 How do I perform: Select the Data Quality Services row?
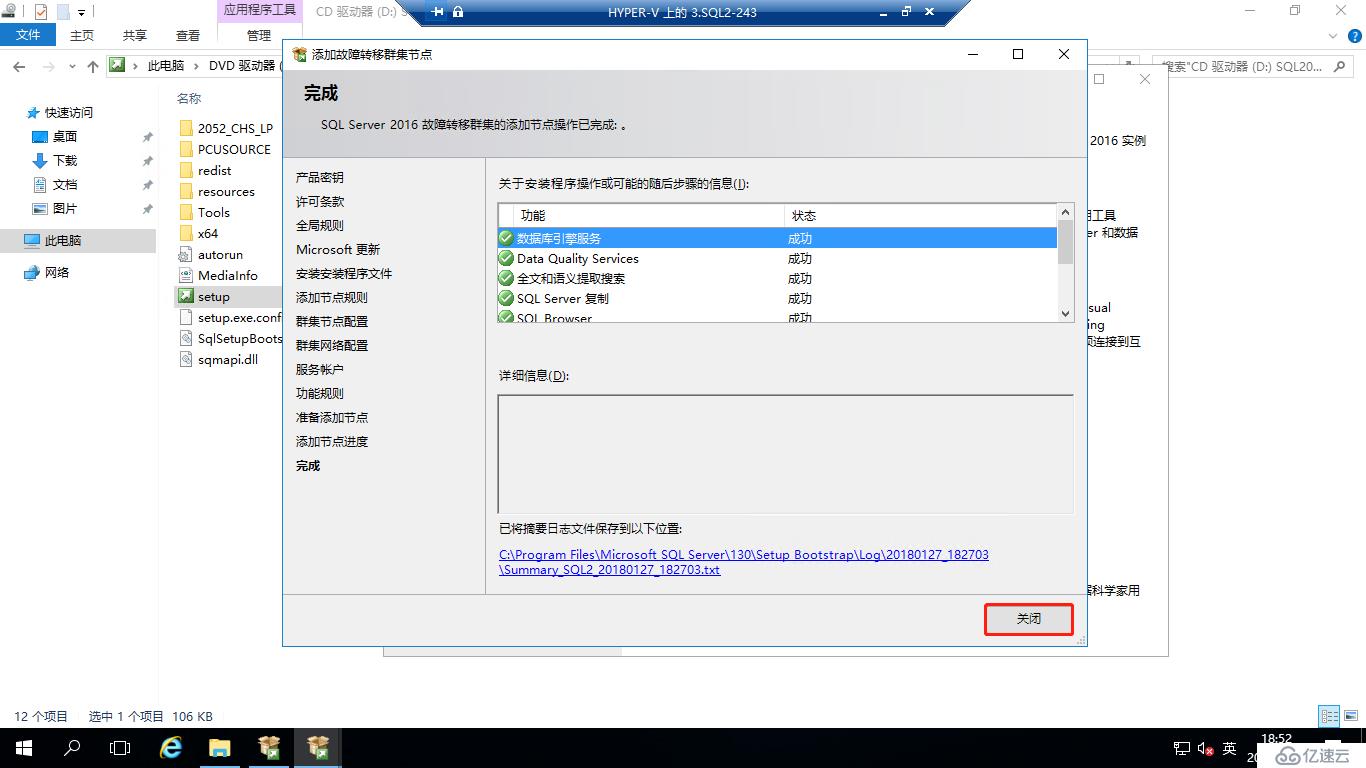(777, 258)
